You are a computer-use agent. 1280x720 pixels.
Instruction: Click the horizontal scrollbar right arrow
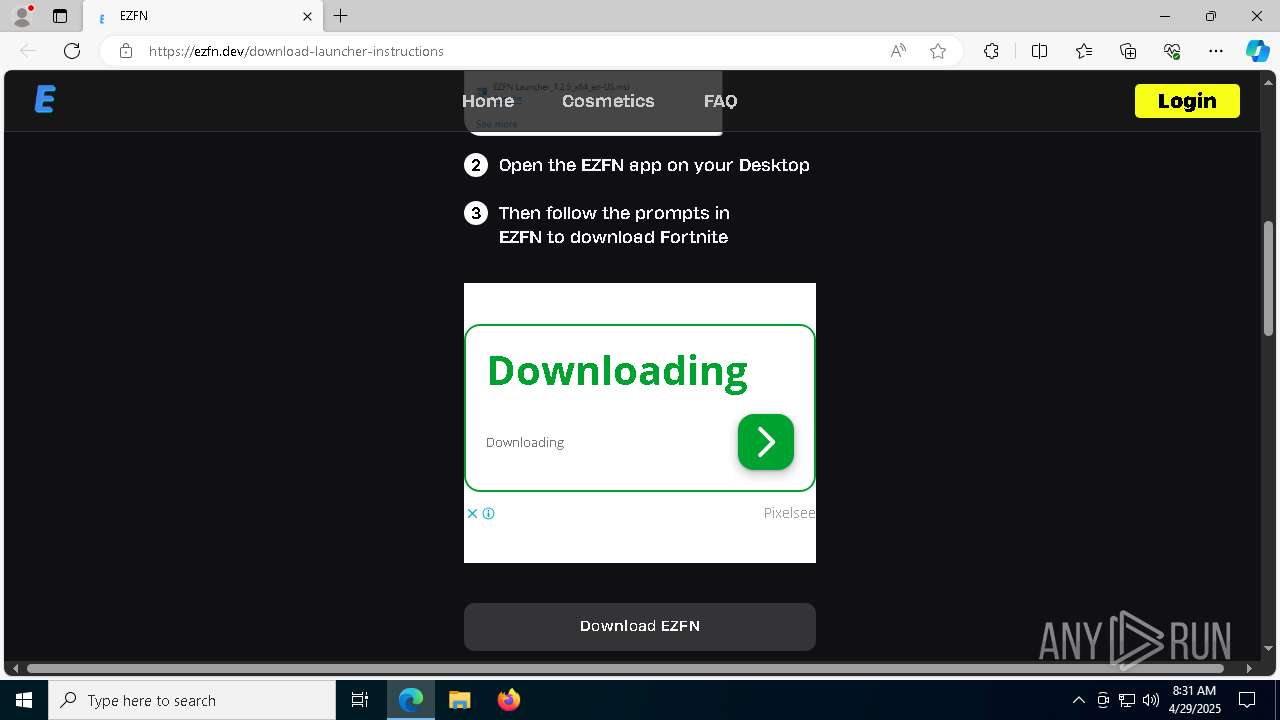click(x=1249, y=668)
